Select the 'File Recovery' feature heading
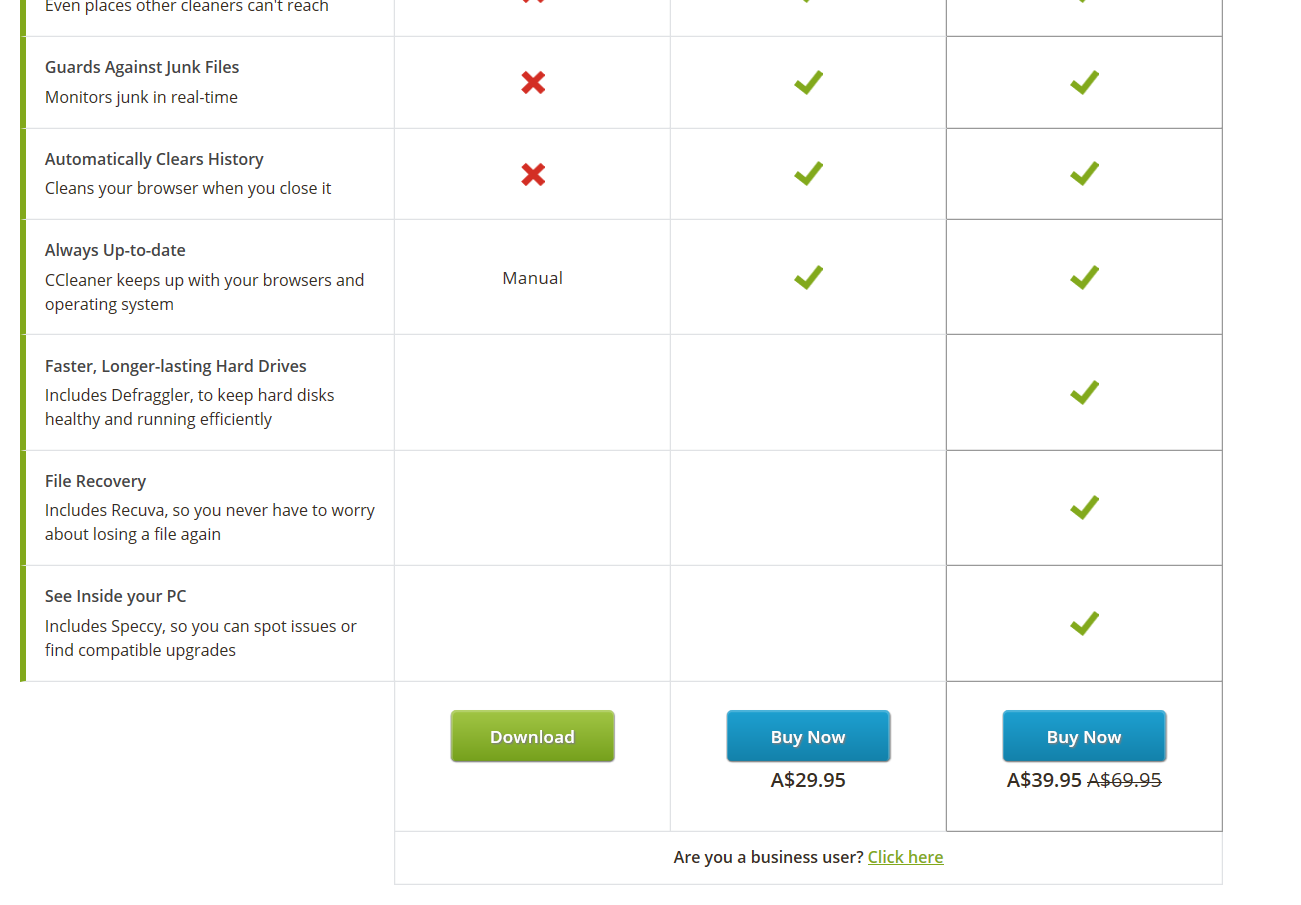 (95, 481)
